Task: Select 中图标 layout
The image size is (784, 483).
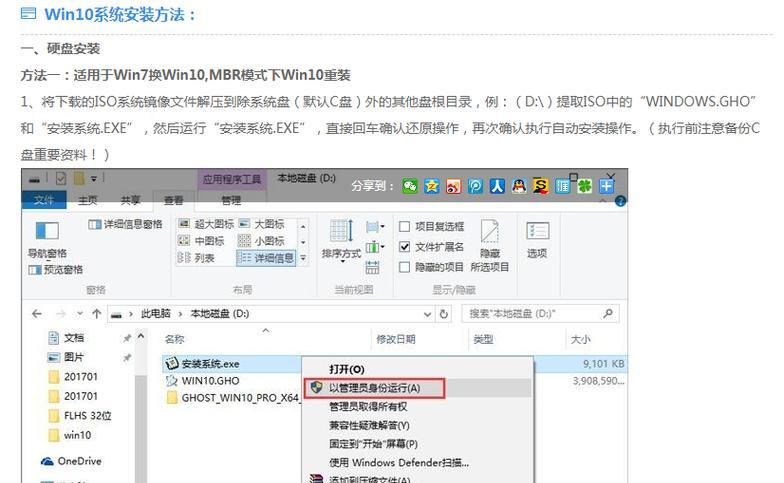Action: 202,241
